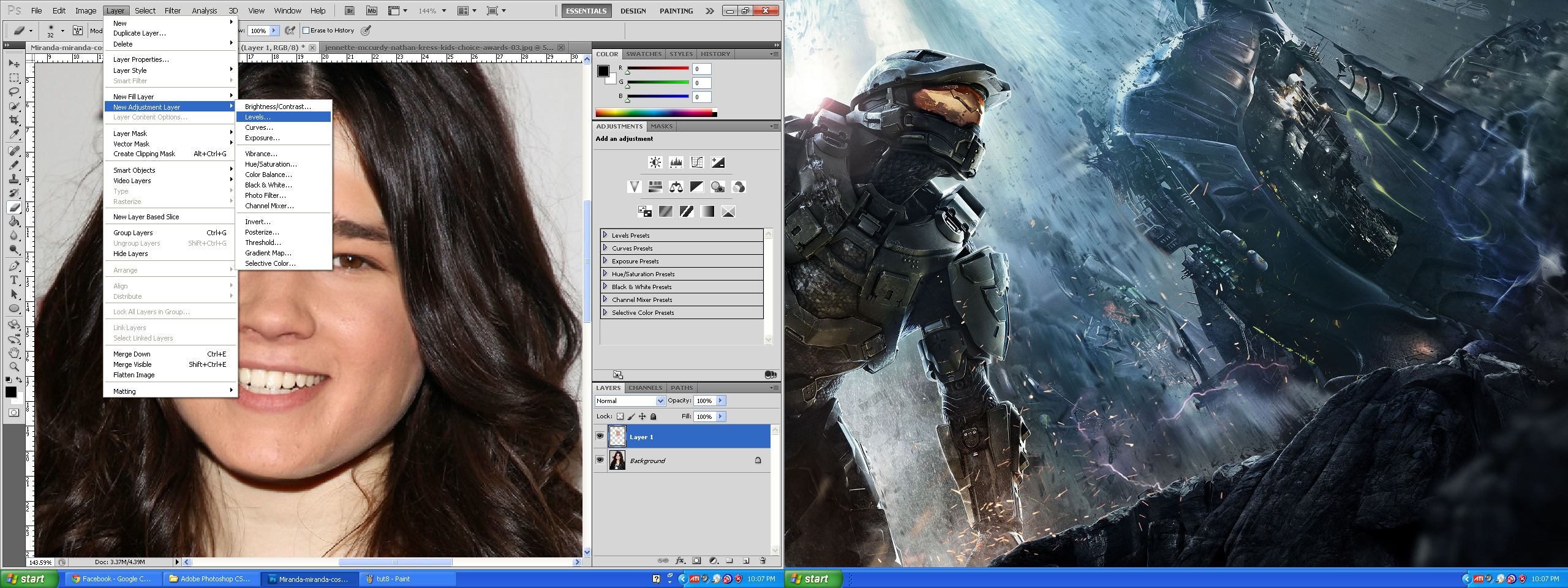Screen dimensions: 1568x588
Task: Toggle Erase to History checkbox
Action: (306, 30)
